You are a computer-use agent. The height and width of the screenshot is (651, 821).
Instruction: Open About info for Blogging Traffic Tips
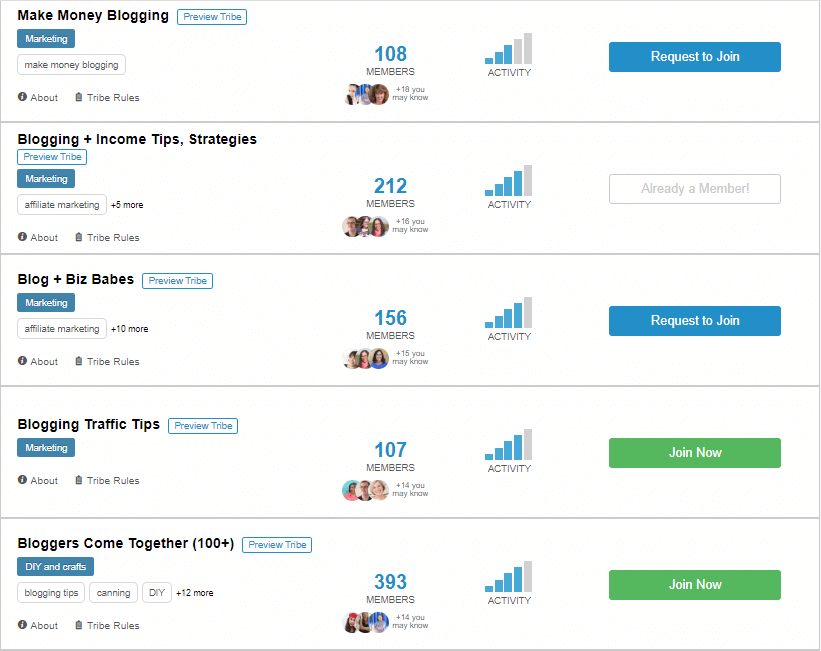38,480
